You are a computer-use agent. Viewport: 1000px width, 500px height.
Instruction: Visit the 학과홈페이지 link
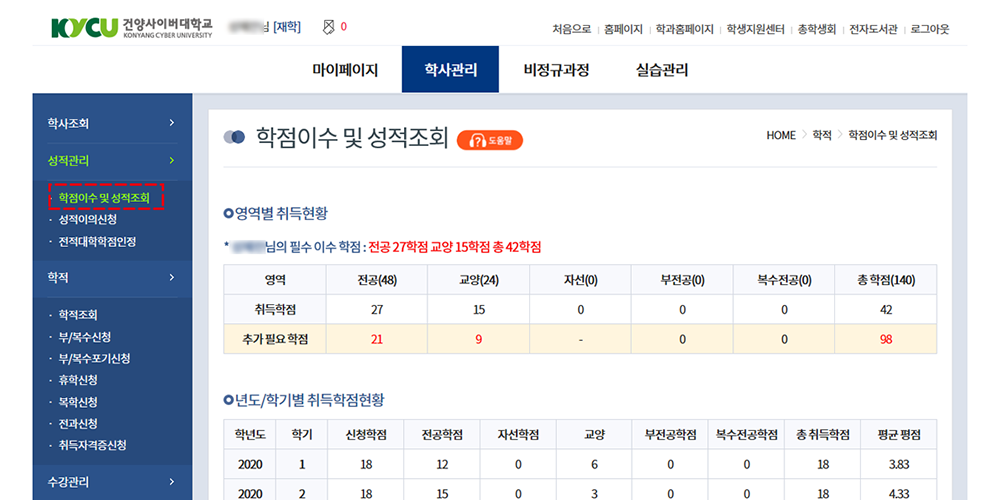684,29
